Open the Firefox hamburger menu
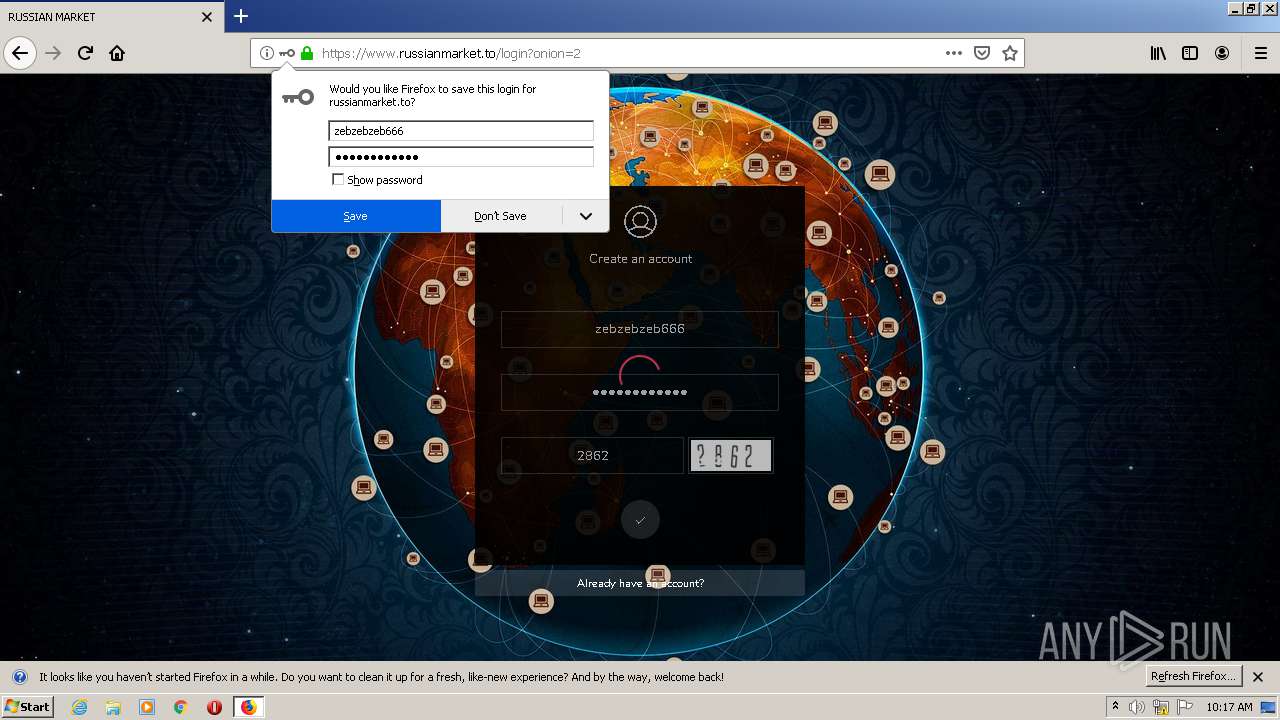This screenshot has width=1280, height=720. (1260, 53)
